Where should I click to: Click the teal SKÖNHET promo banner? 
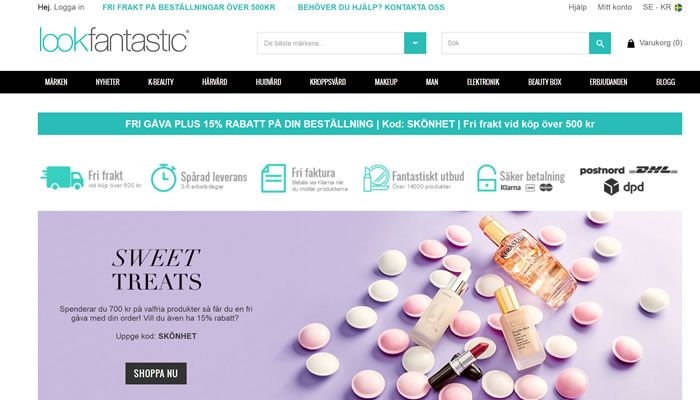(360, 124)
